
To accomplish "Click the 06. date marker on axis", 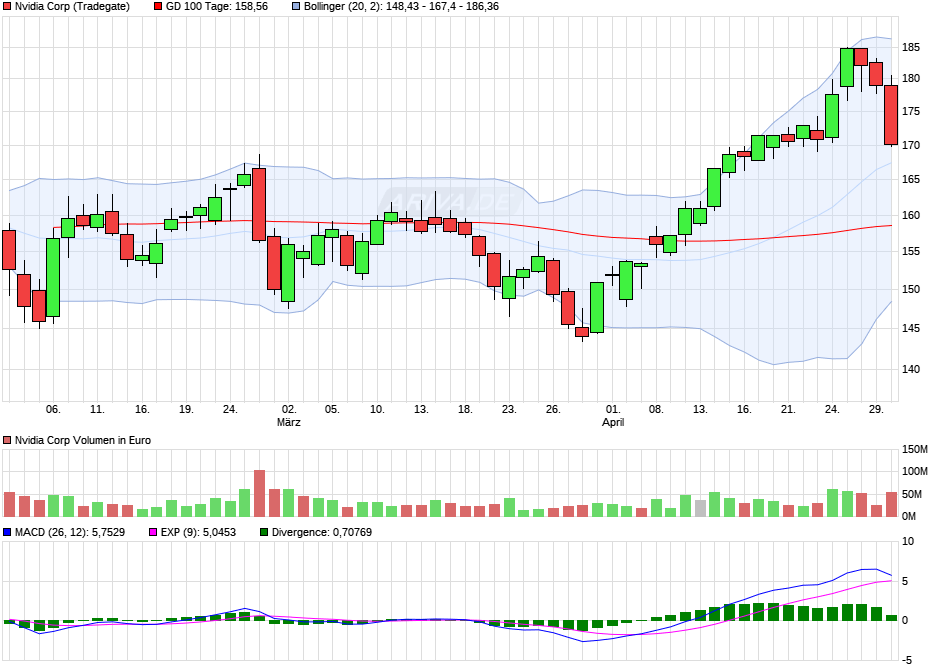I will tap(53, 409).
